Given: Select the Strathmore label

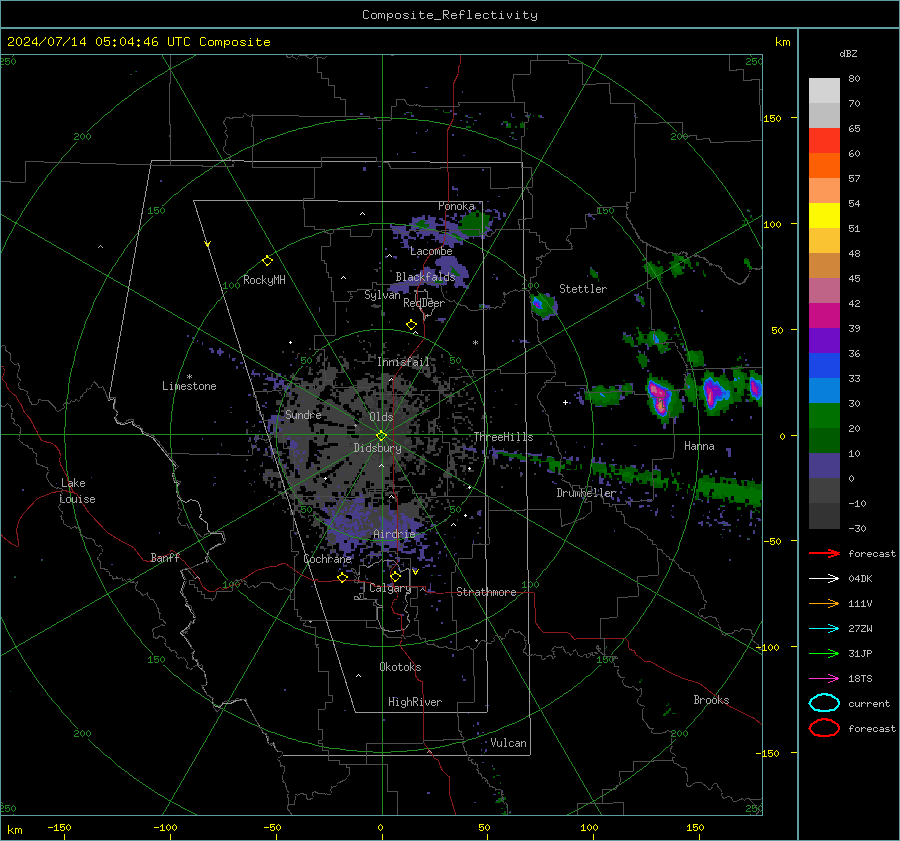Looking at the screenshot, I should (486, 592).
